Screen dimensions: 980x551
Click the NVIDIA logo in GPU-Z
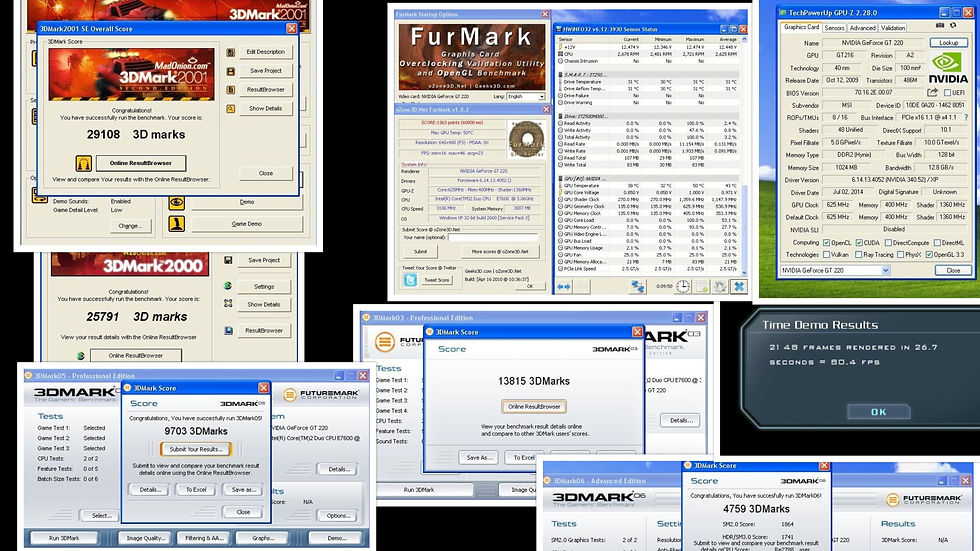tap(948, 69)
